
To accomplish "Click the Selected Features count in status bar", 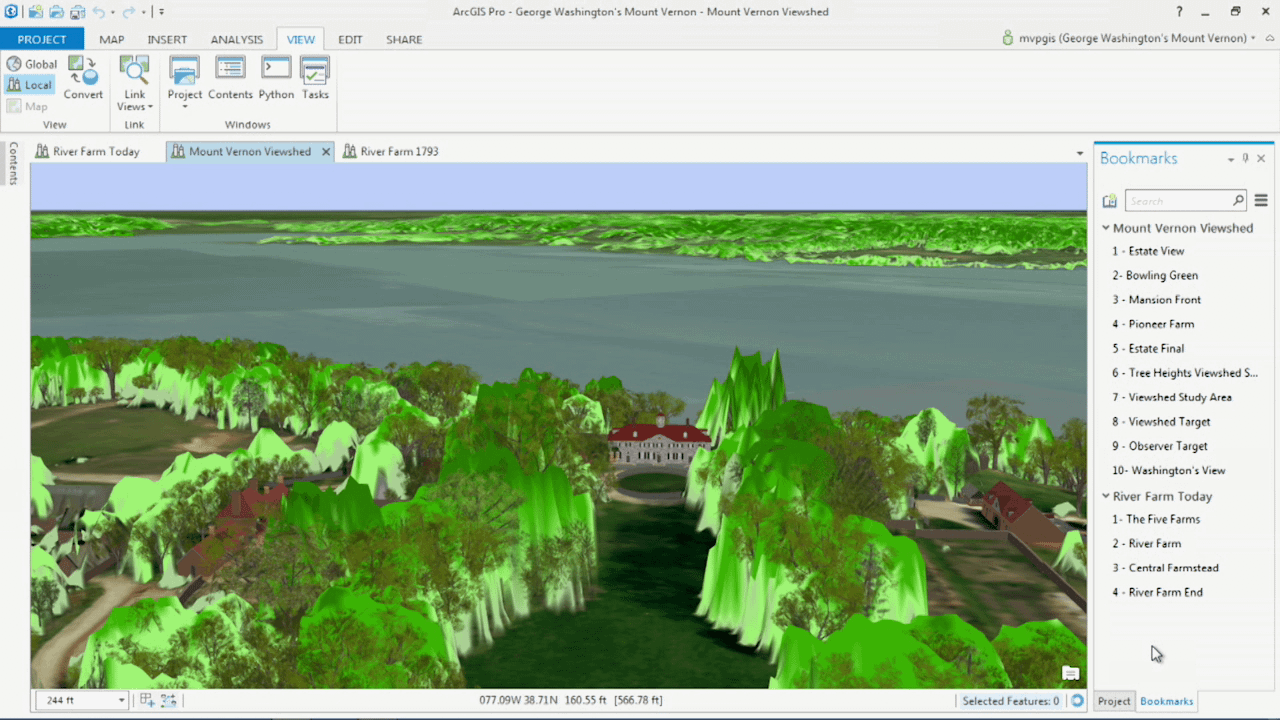I will tap(1010, 701).
